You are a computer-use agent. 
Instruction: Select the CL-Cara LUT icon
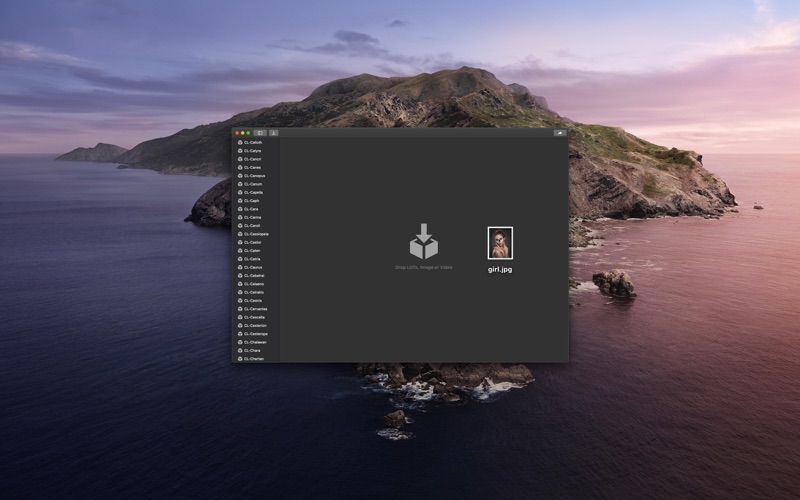tap(240, 209)
